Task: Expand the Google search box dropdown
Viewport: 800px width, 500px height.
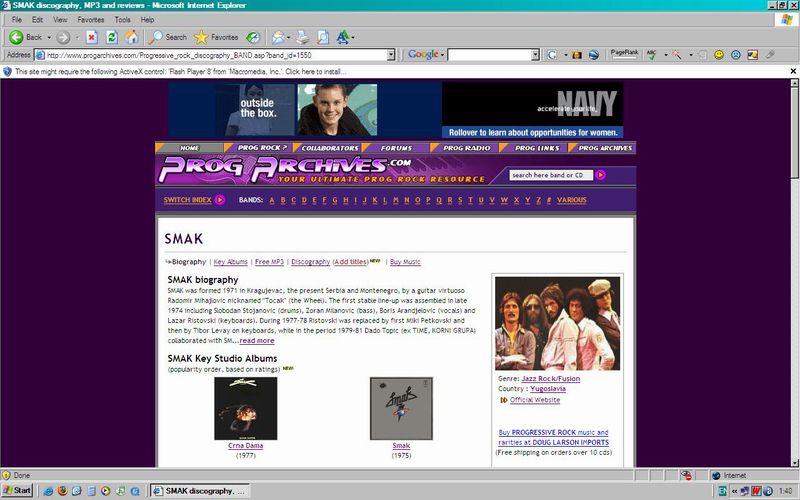Action: 535,55
